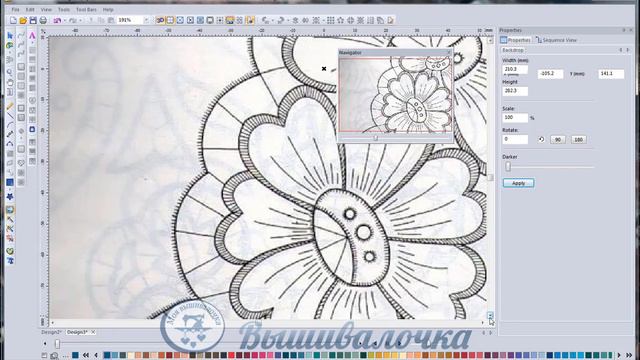640x360 pixels.
Task: Open the Tools menu
Action: point(64,9)
